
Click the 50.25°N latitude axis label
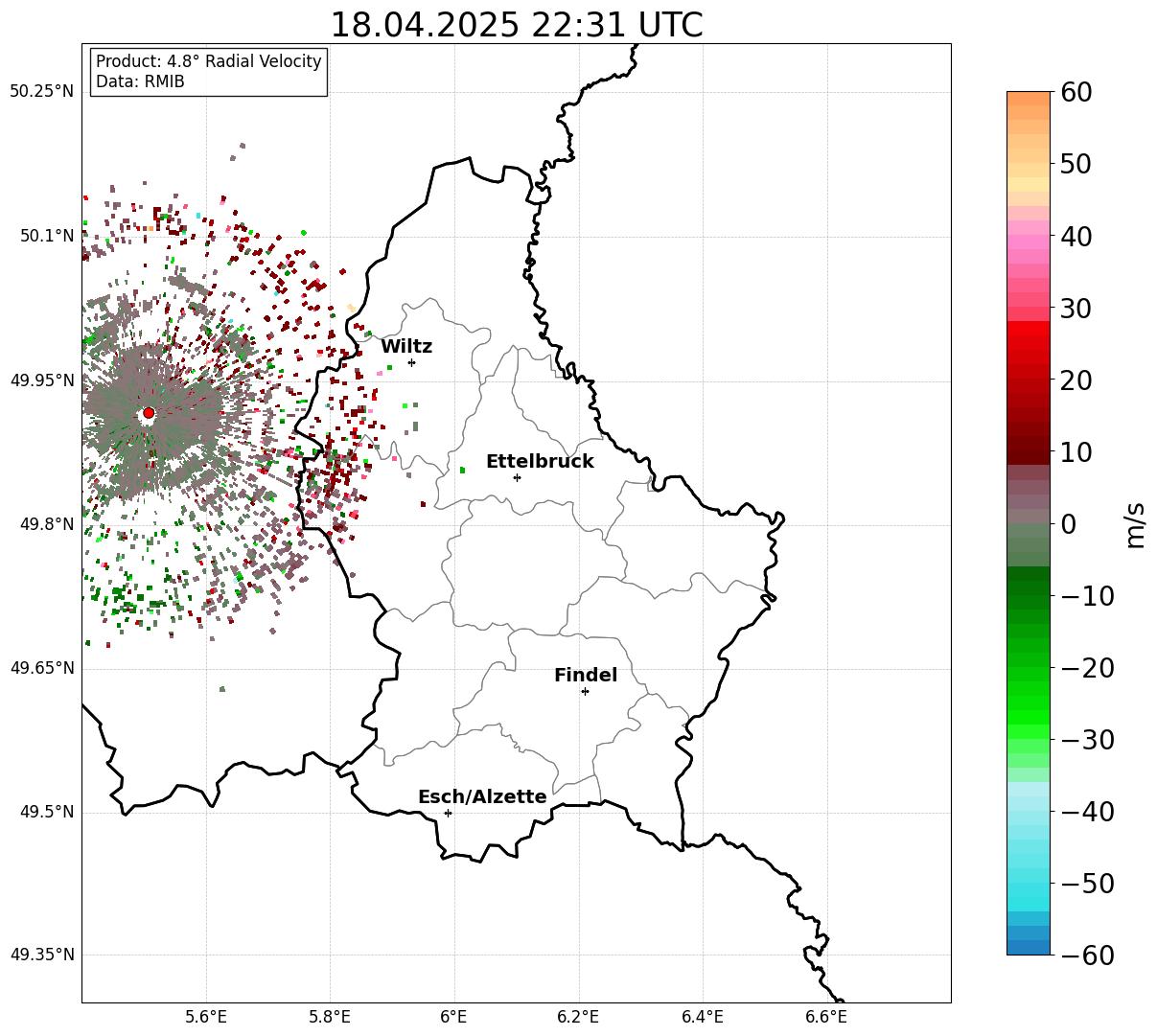point(42,92)
